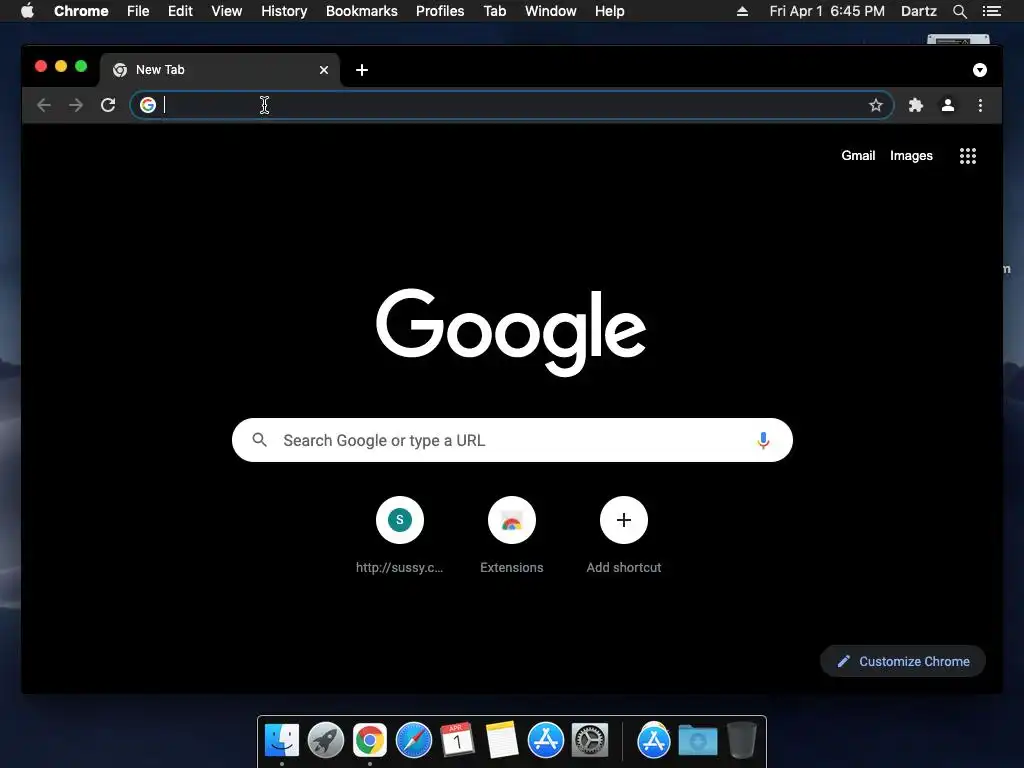Open the Extensions puzzle-piece menu
Image resolution: width=1024 pixels, height=768 pixels.
pyautogui.click(x=916, y=105)
